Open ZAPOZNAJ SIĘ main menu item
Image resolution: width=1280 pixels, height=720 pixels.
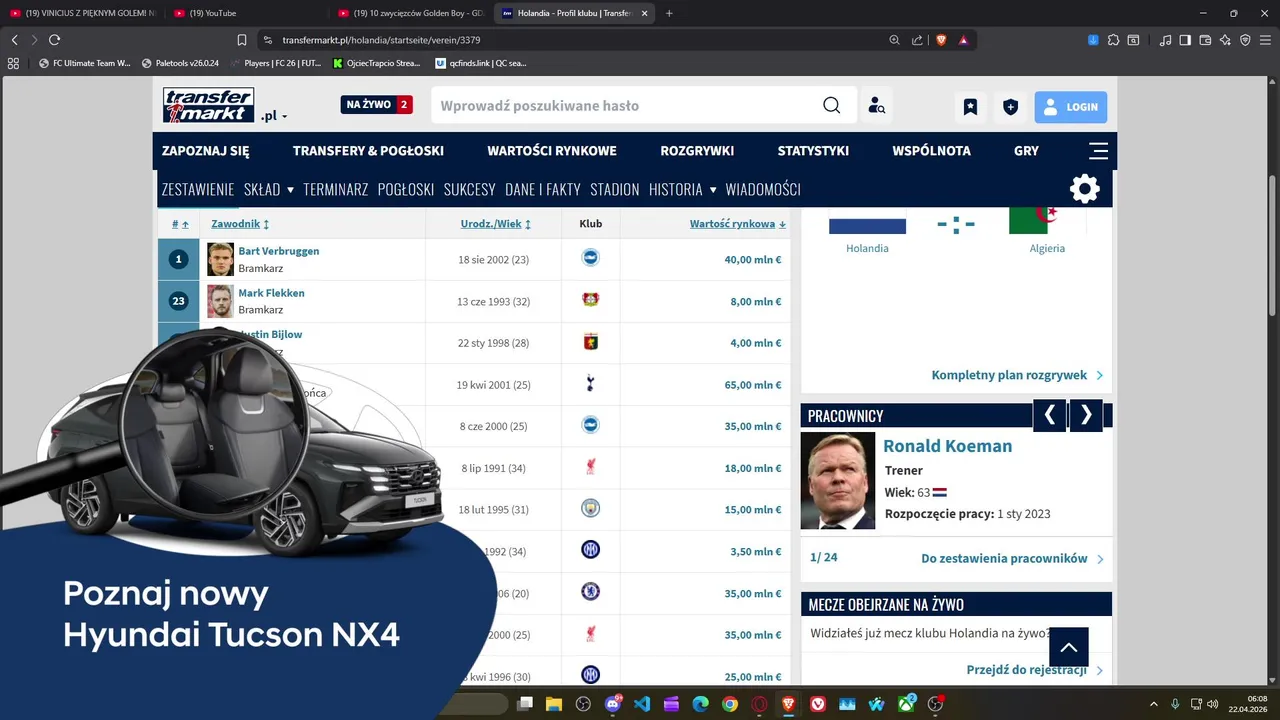206,151
